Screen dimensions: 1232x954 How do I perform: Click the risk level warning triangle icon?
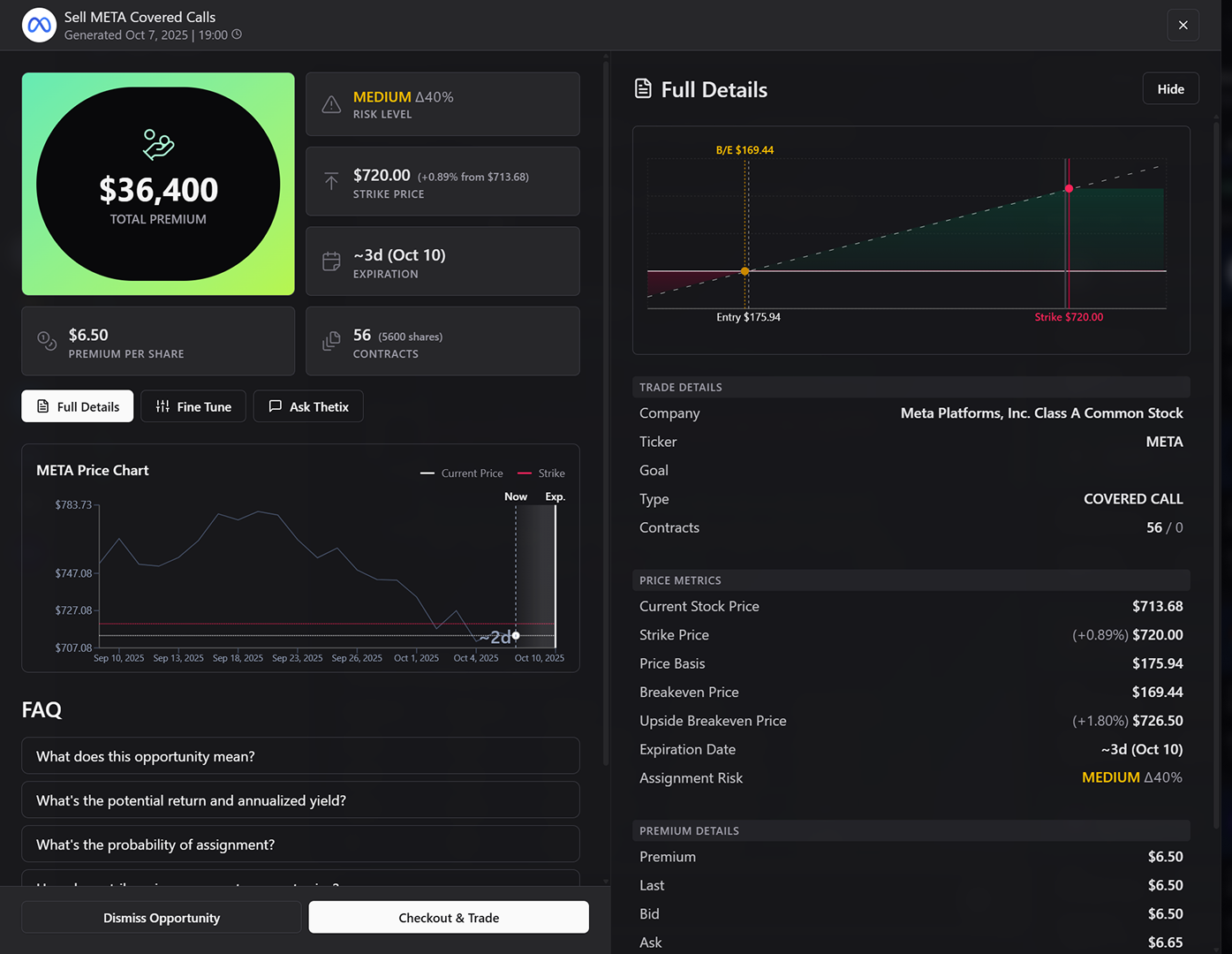click(x=331, y=104)
